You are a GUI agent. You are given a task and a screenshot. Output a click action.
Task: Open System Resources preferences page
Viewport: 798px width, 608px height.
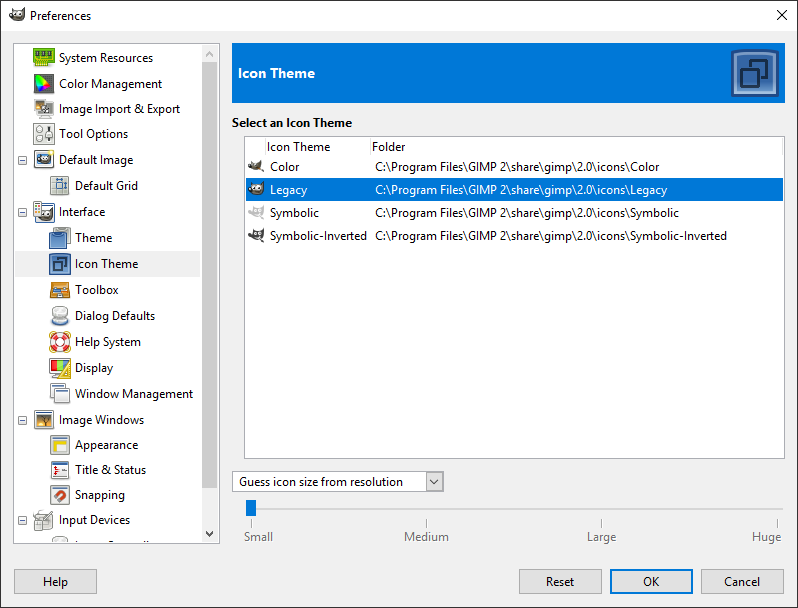pos(106,58)
